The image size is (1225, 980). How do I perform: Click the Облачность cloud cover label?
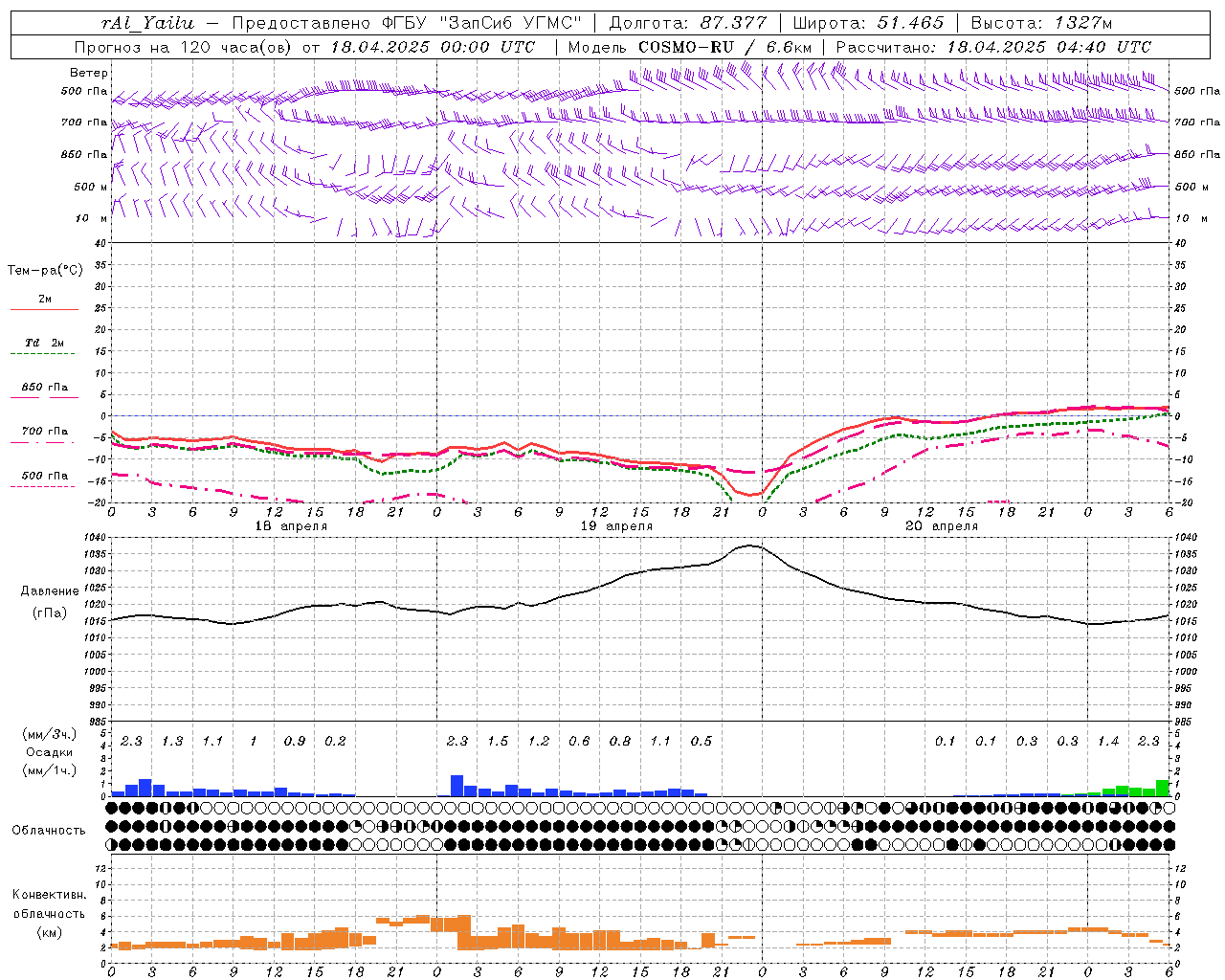point(49,830)
